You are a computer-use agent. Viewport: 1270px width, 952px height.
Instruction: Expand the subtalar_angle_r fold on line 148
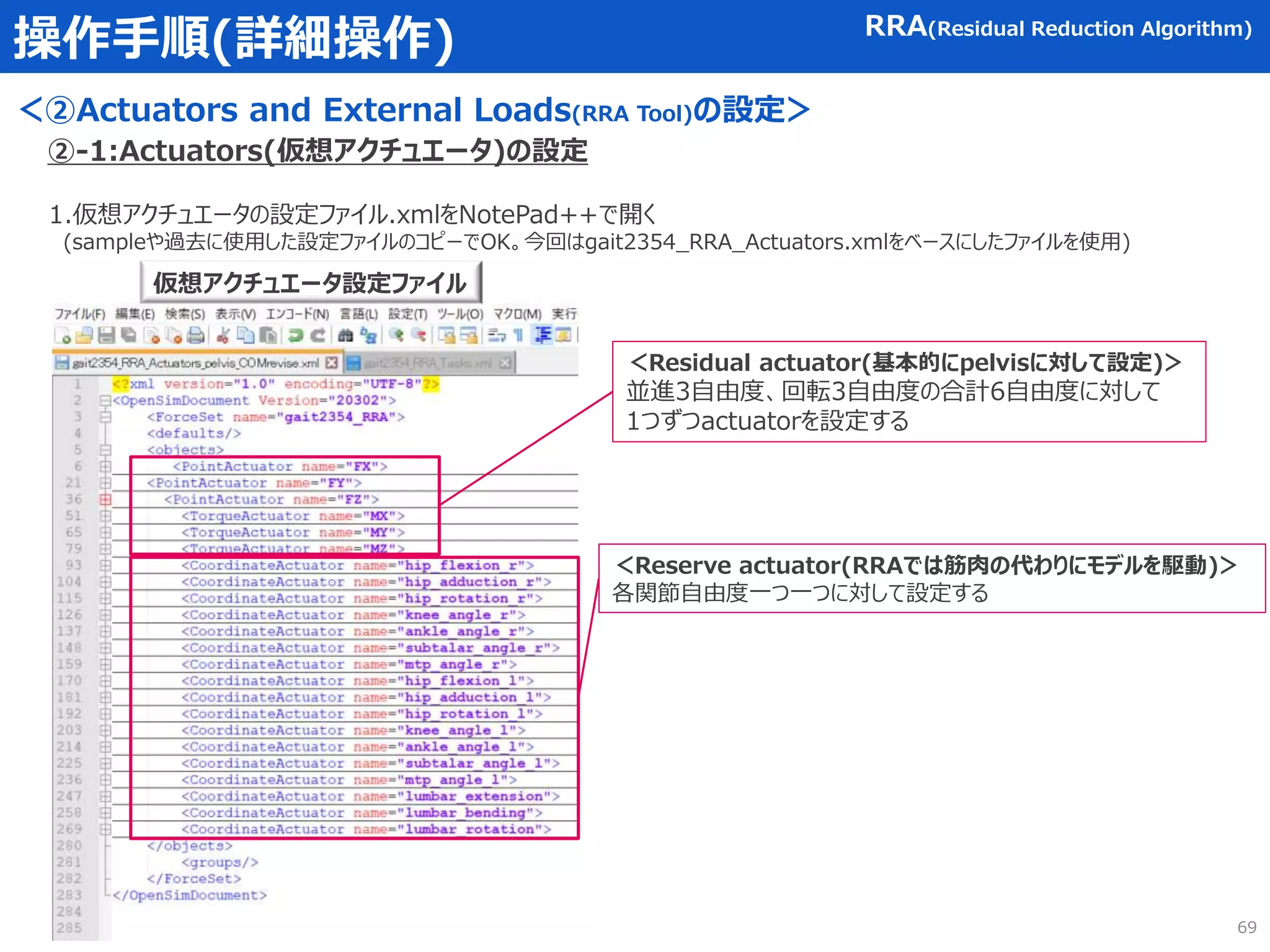point(105,648)
